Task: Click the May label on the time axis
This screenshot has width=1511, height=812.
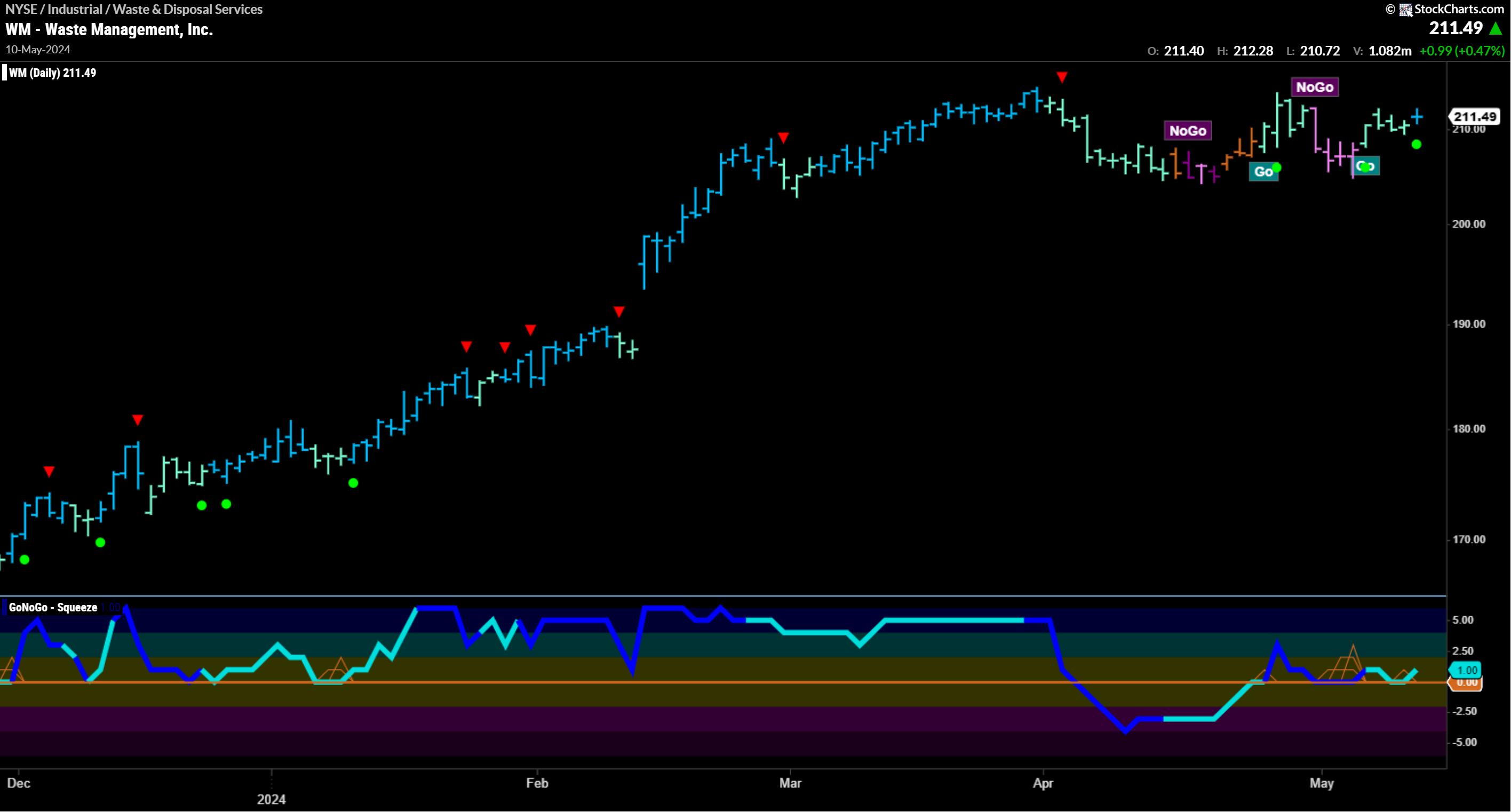Action: (1321, 783)
